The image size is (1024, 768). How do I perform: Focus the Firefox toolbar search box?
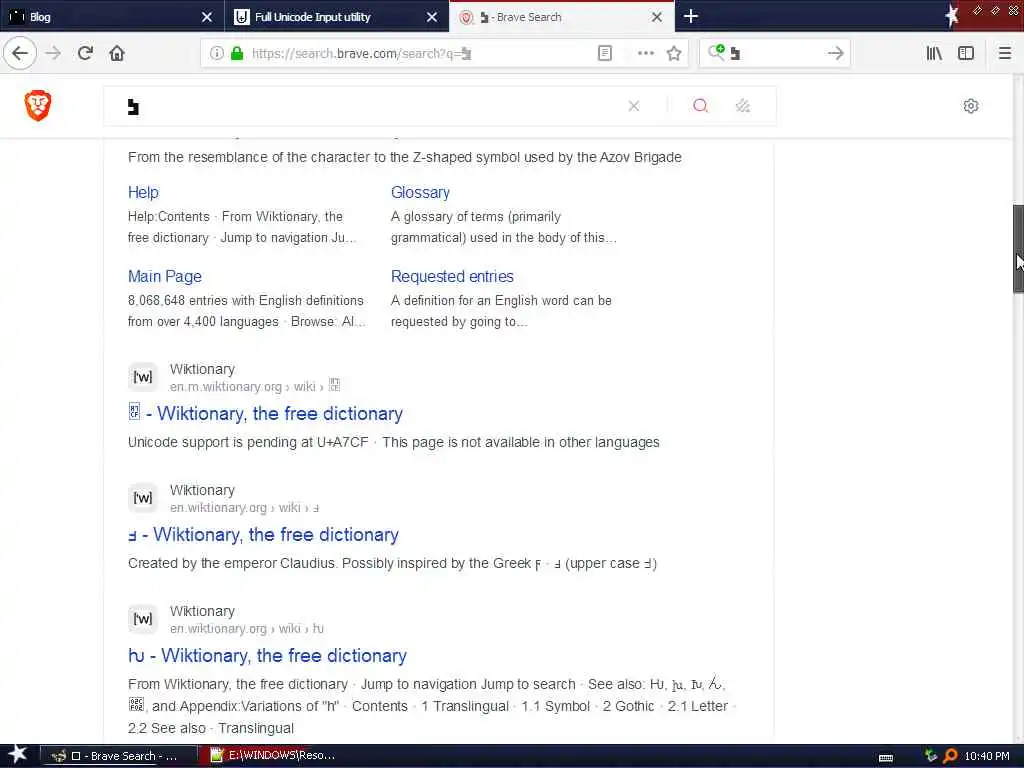click(x=777, y=54)
